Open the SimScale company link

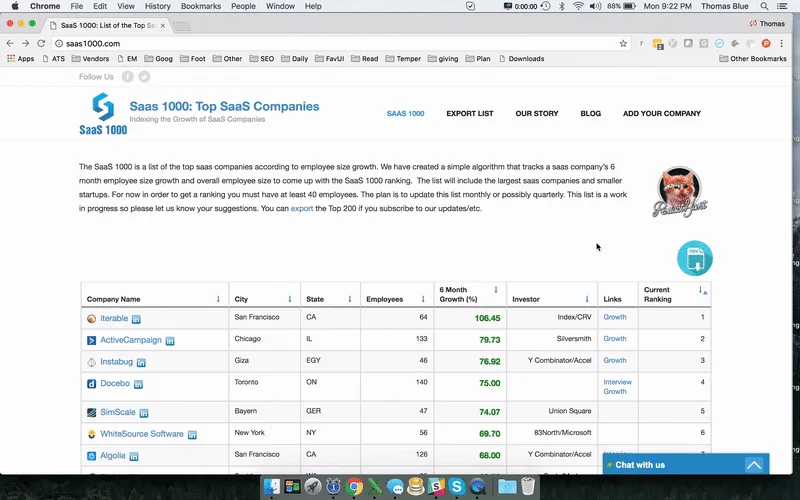118,412
